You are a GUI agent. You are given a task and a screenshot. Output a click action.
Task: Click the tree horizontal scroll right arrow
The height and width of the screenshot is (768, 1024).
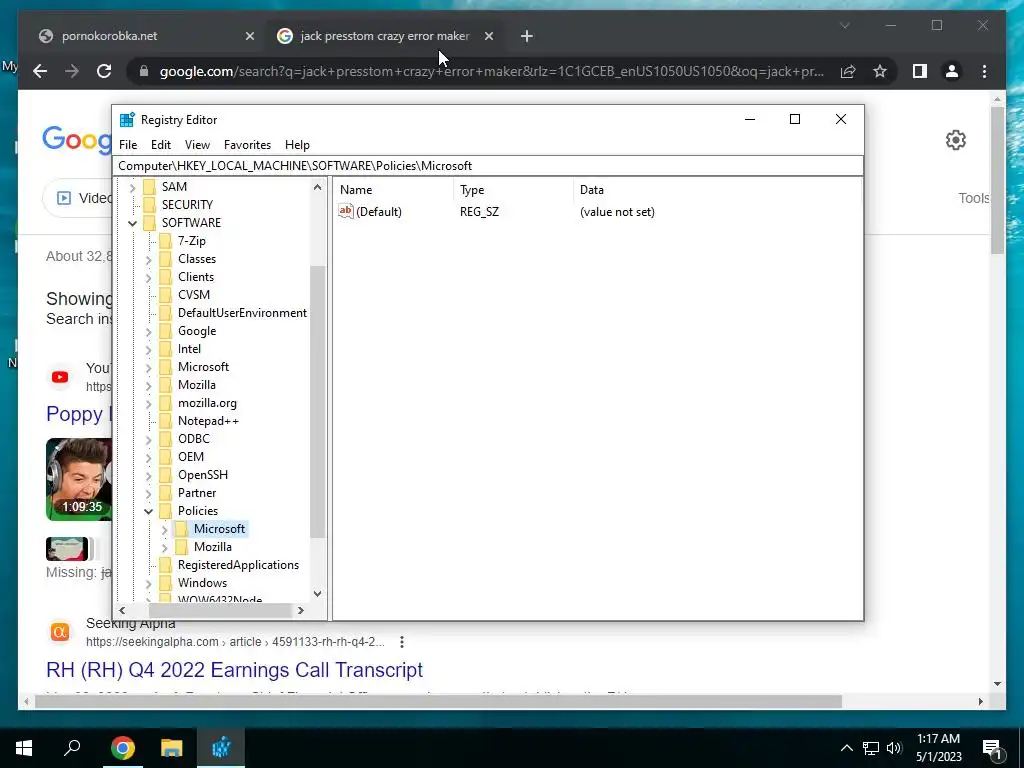pyautogui.click(x=300, y=611)
